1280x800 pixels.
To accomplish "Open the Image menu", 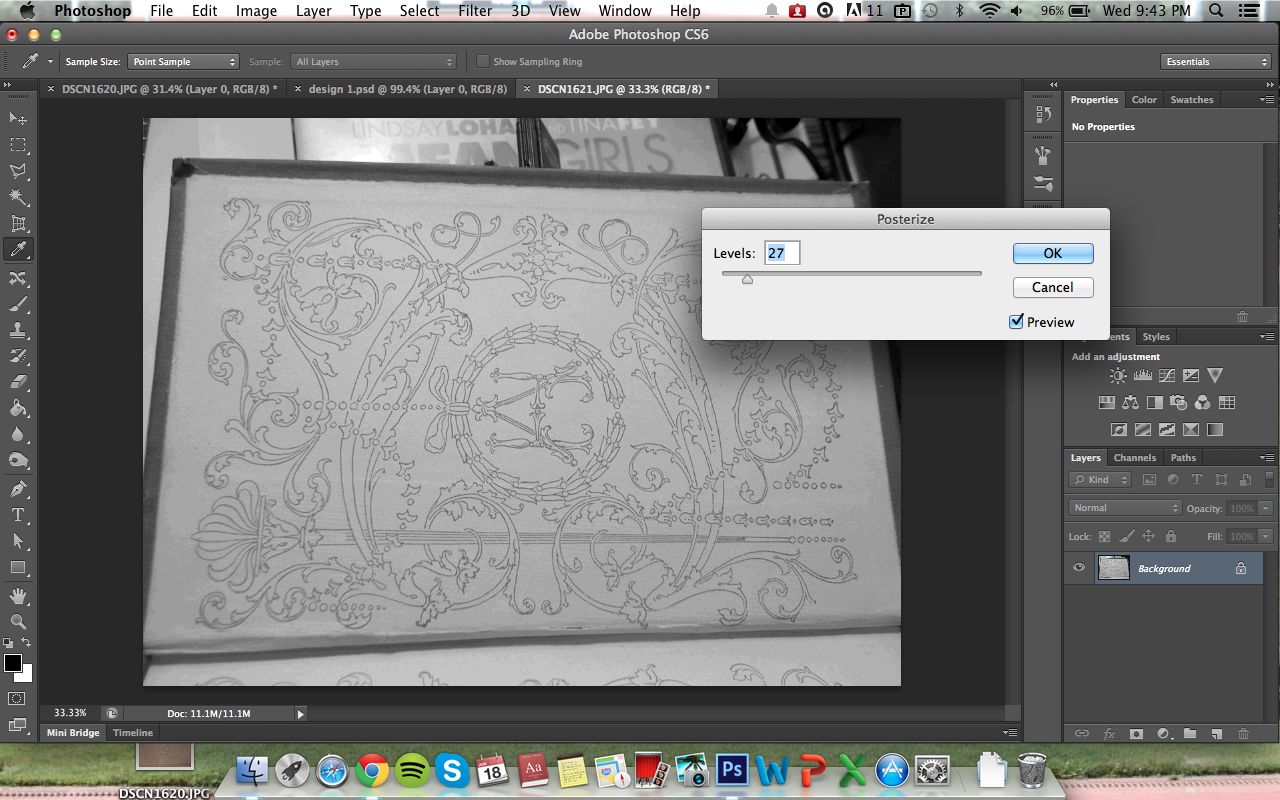I will 256,11.
